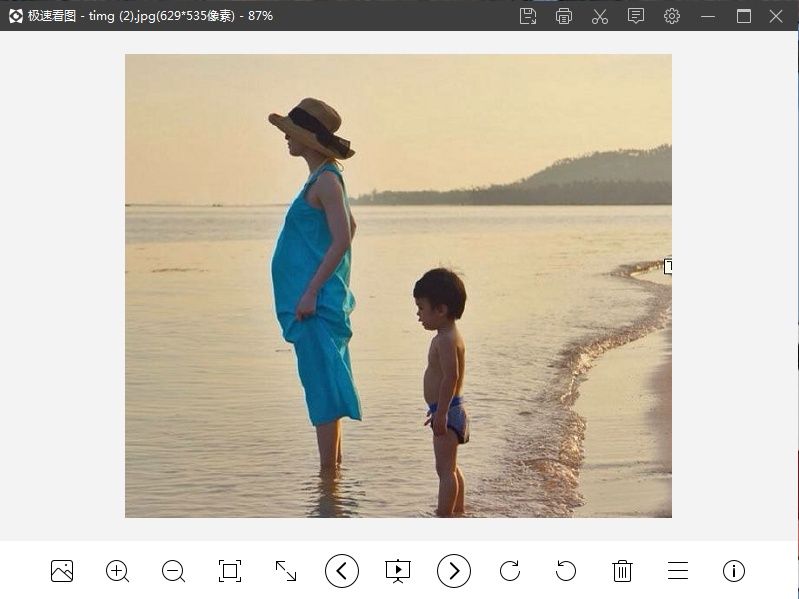Open the hamburger more-options menu
This screenshot has height=599, width=799.
click(x=678, y=571)
